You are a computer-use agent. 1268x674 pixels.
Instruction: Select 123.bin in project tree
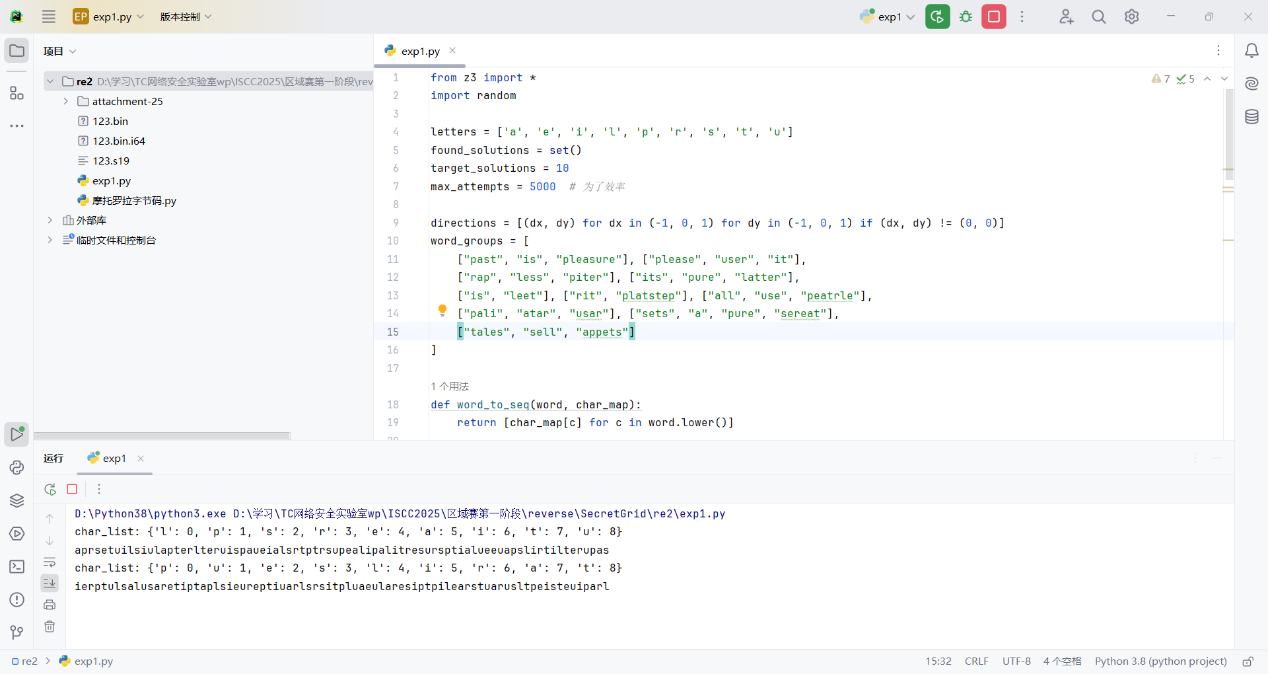(111, 121)
